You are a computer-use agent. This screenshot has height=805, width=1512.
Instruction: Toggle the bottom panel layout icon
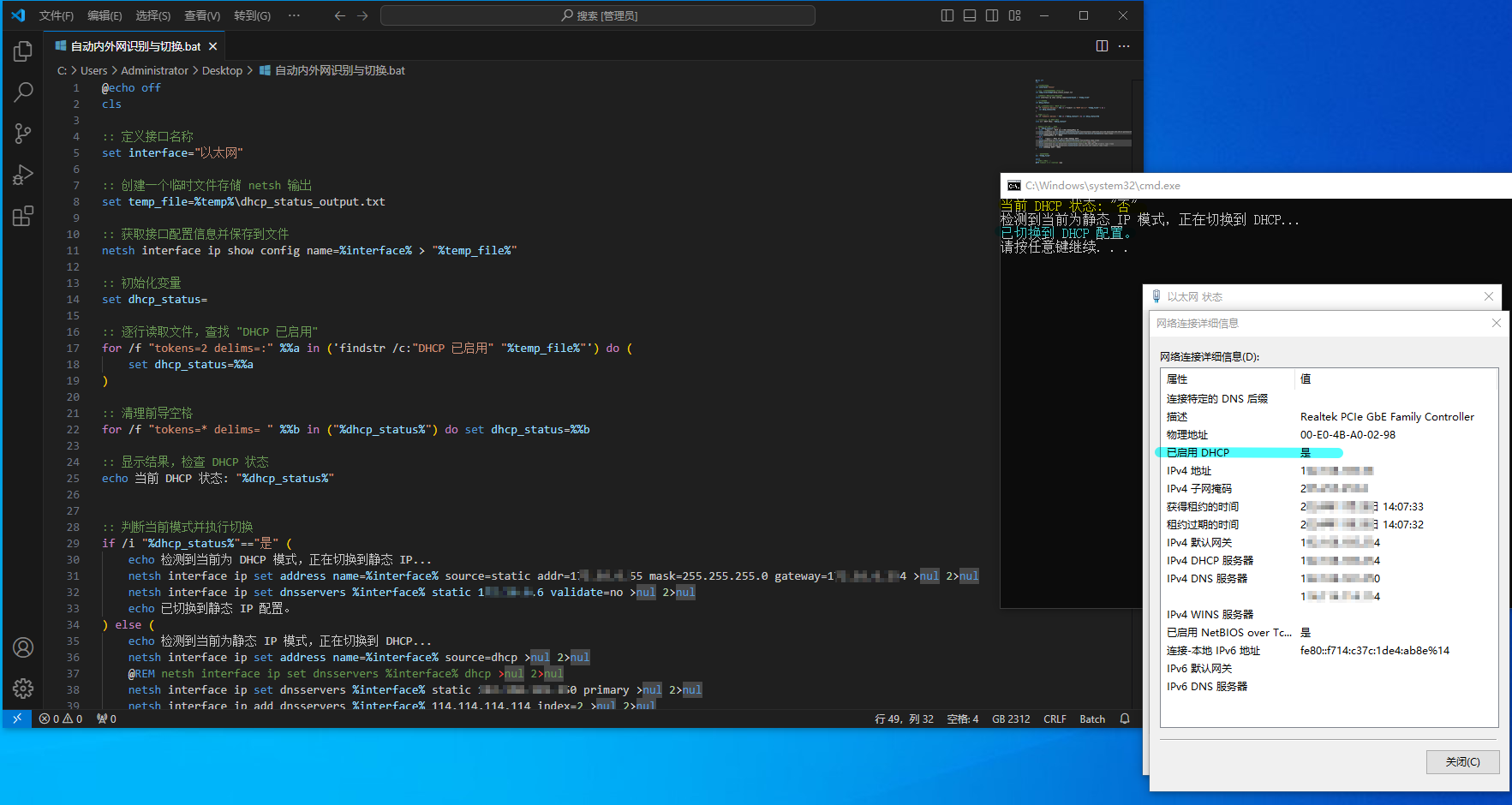click(970, 15)
